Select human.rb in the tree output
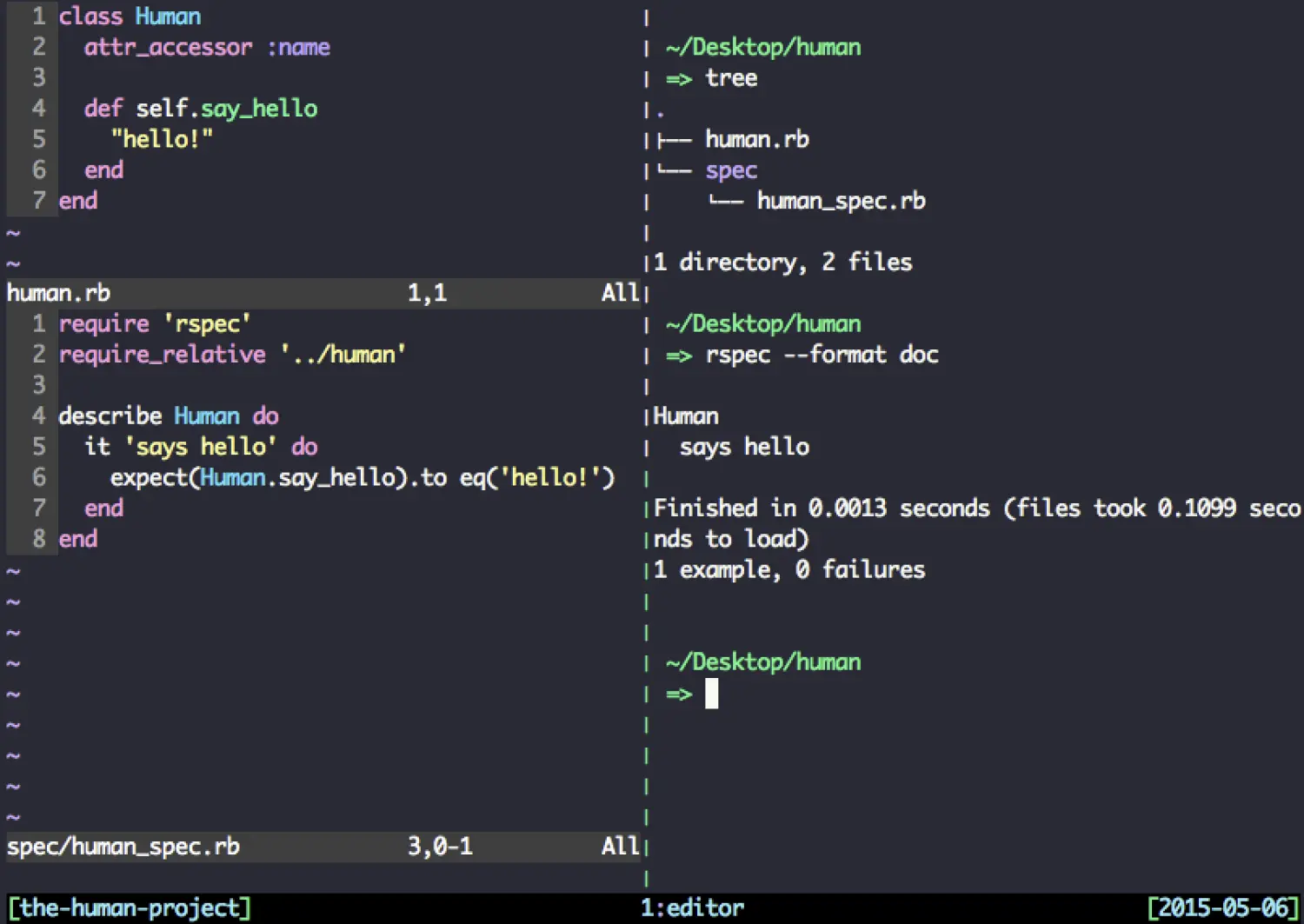 [x=756, y=139]
